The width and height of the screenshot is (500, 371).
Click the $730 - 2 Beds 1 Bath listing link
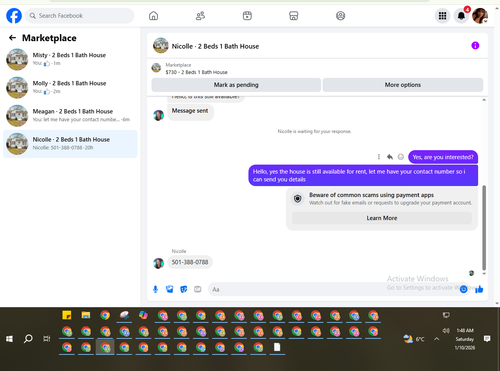[197, 72]
